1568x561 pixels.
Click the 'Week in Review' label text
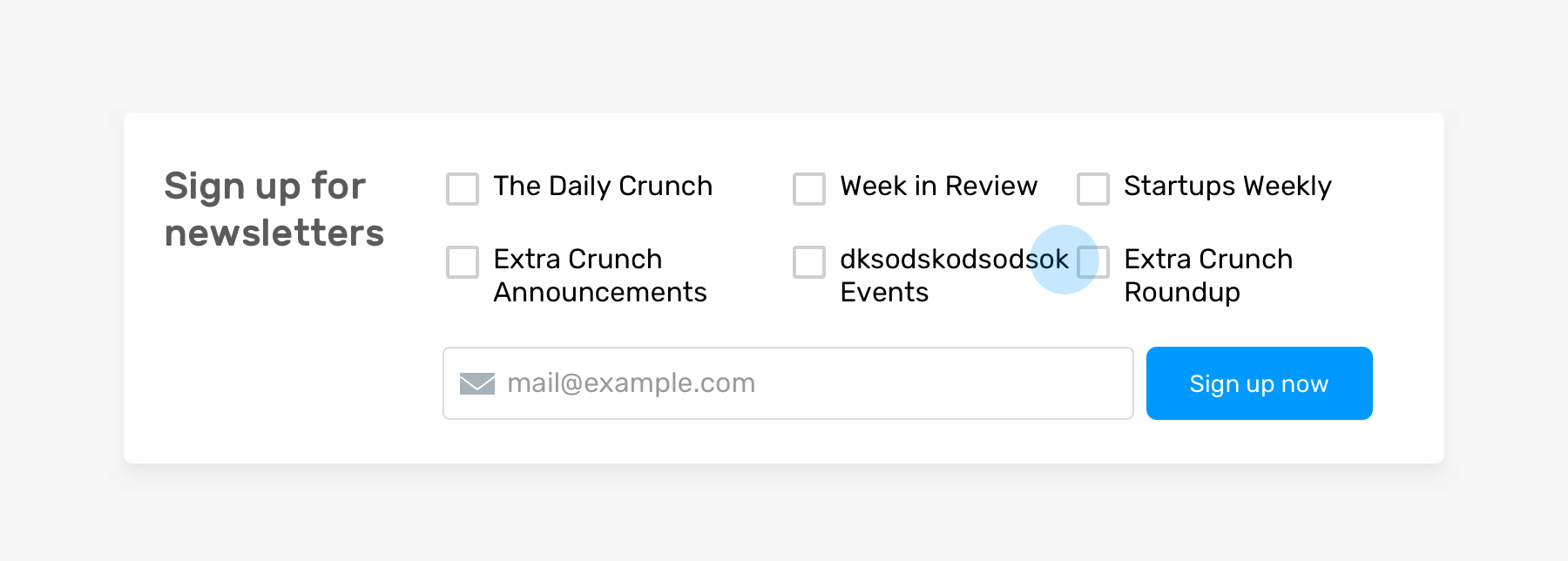point(938,186)
